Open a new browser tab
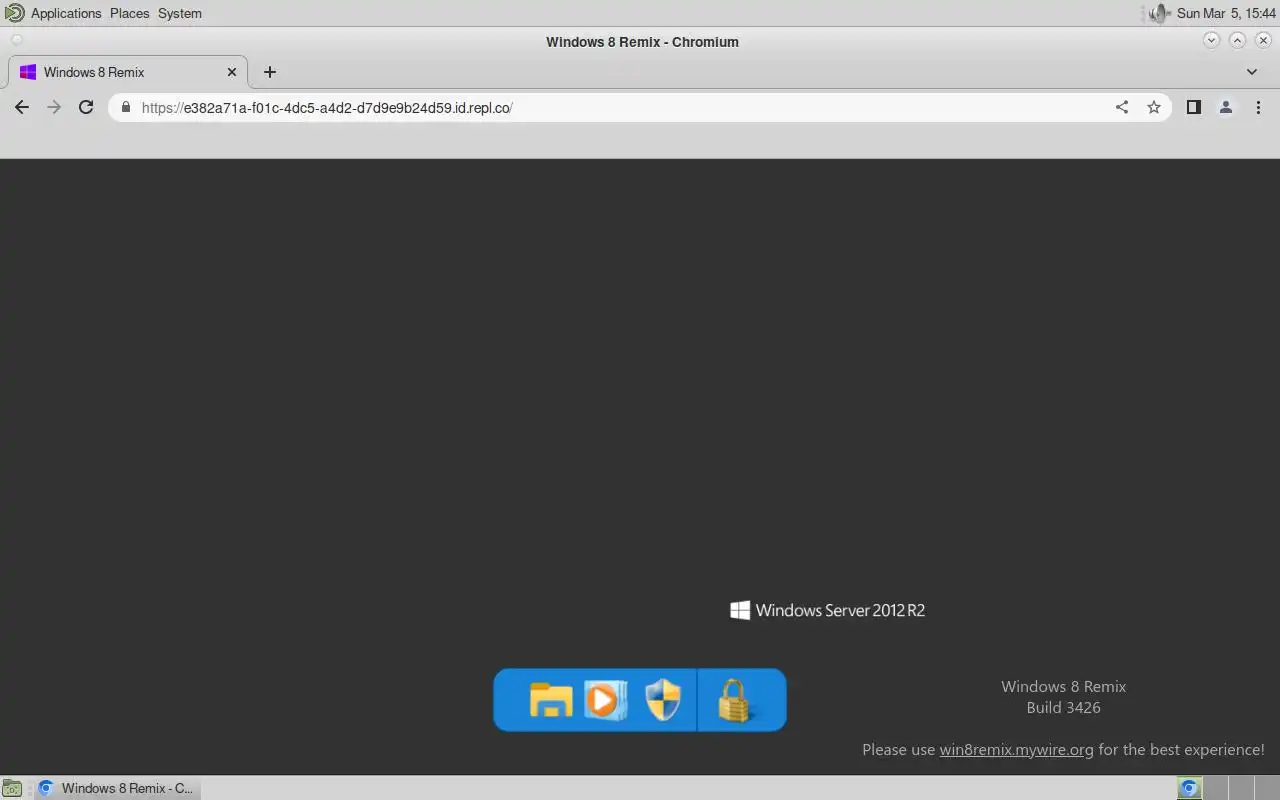The width and height of the screenshot is (1280, 800). click(269, 72)
